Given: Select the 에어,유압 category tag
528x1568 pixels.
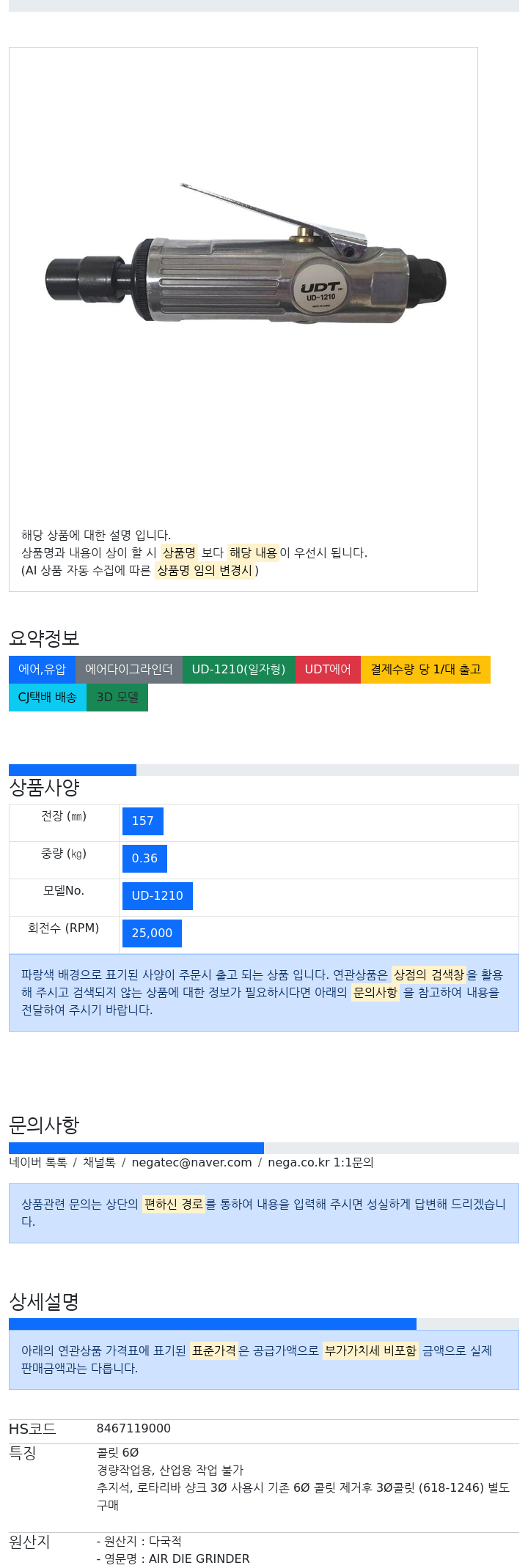Looking at the screenshot, I should [x=42, y=669].
